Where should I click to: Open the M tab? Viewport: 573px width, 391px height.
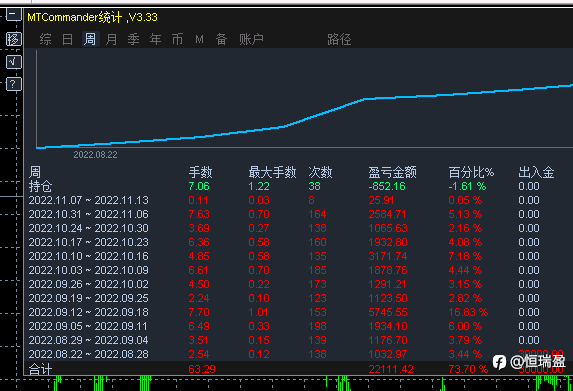coord(199,39)
